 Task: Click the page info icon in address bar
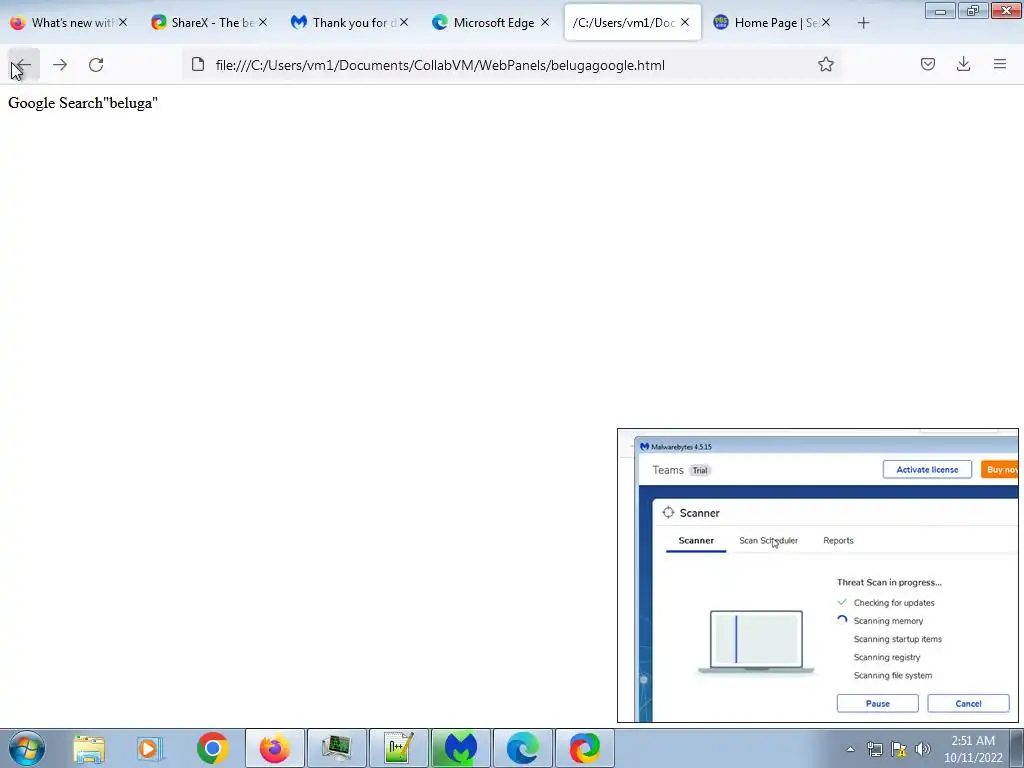point(198,65)
